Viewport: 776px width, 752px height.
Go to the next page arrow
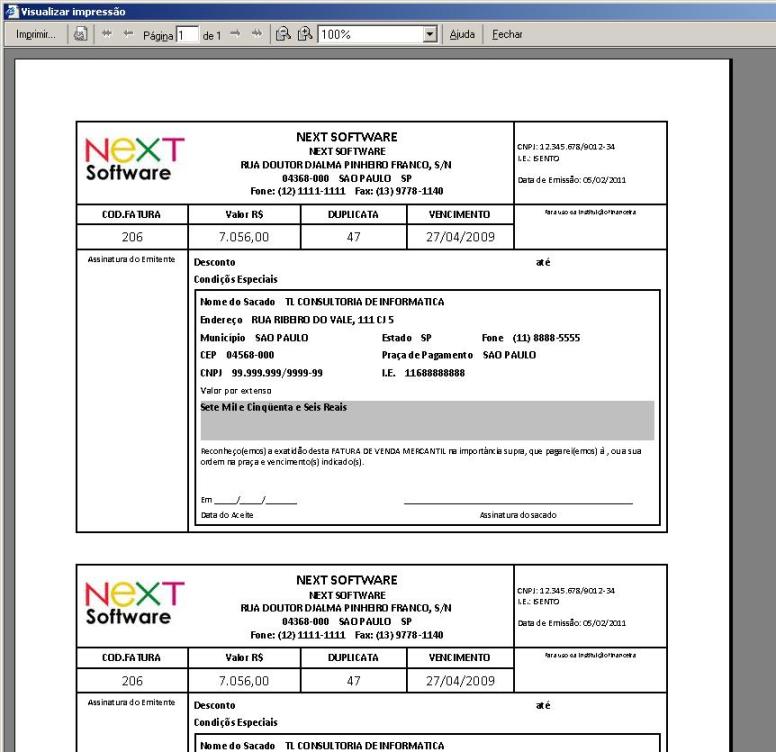pos(235,34)
